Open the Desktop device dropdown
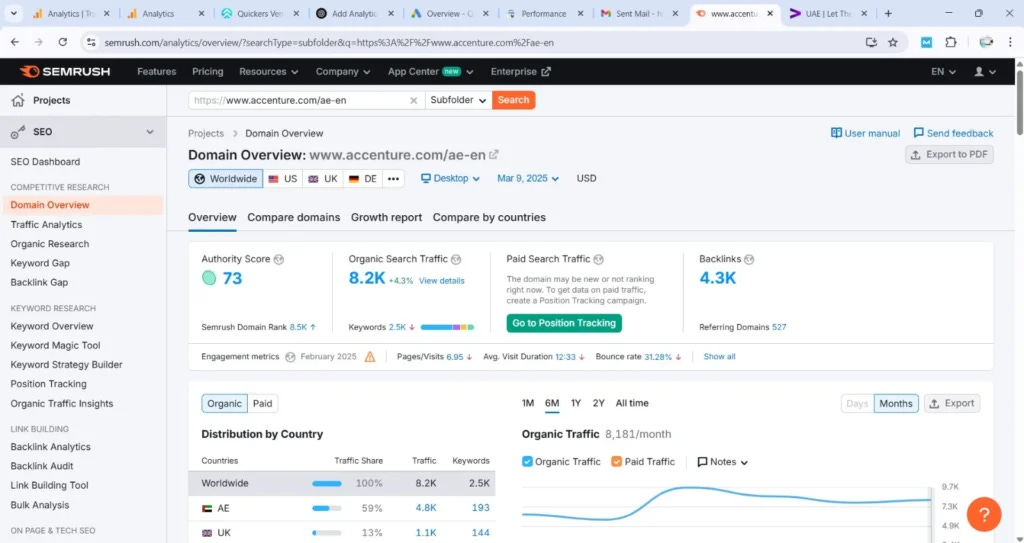The height and width of the screenshot is (543, 1024). coord(450,178)
